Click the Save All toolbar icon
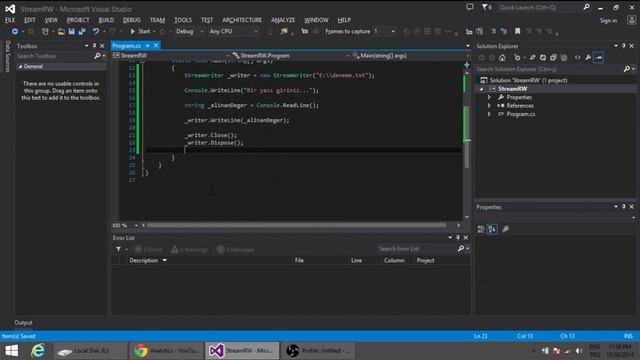The width and height of the screenshot is (640, 360). click(82, 31)
